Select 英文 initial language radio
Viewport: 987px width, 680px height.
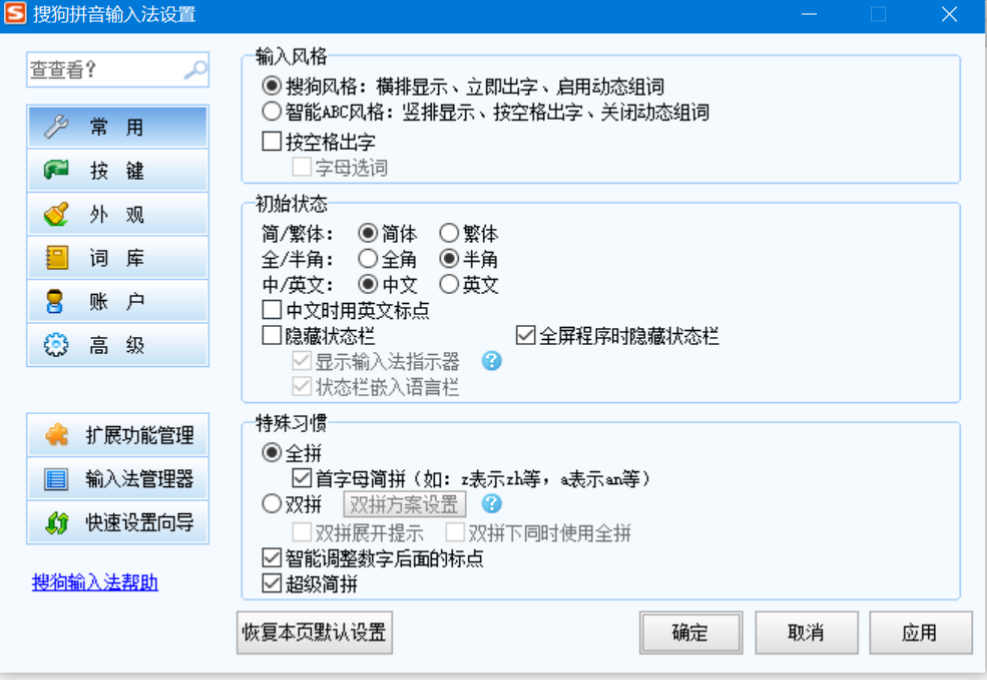449,284
